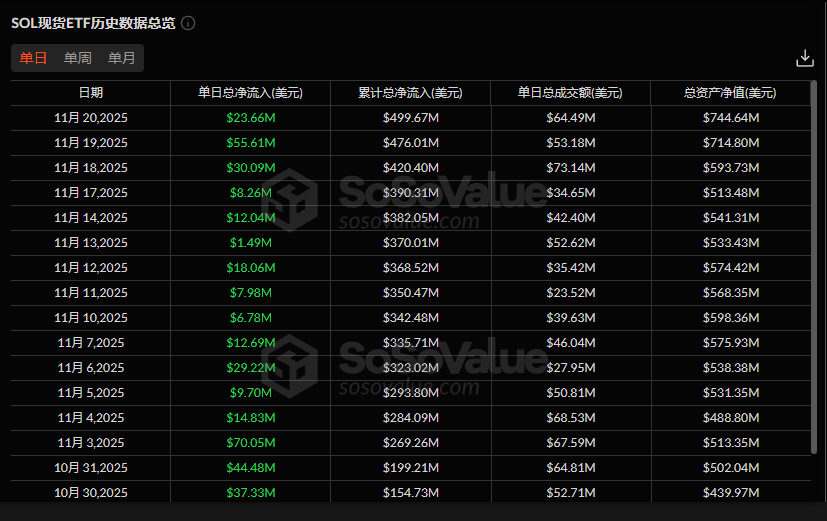Select the trading volume $64.49M
The height and width of the screenshot is (521, 827).
pos(571,118)
